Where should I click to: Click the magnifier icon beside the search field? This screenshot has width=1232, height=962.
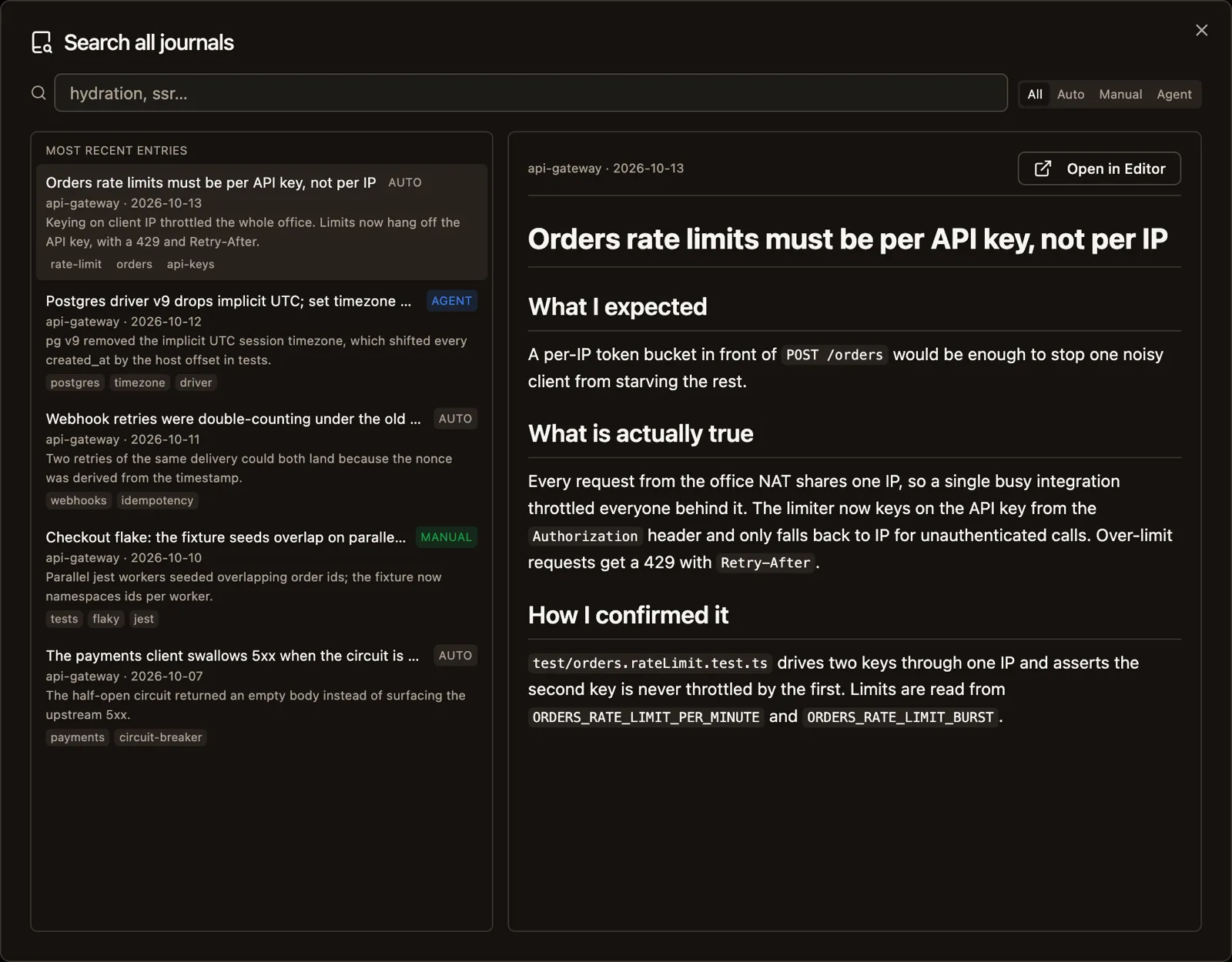[38, 93]
